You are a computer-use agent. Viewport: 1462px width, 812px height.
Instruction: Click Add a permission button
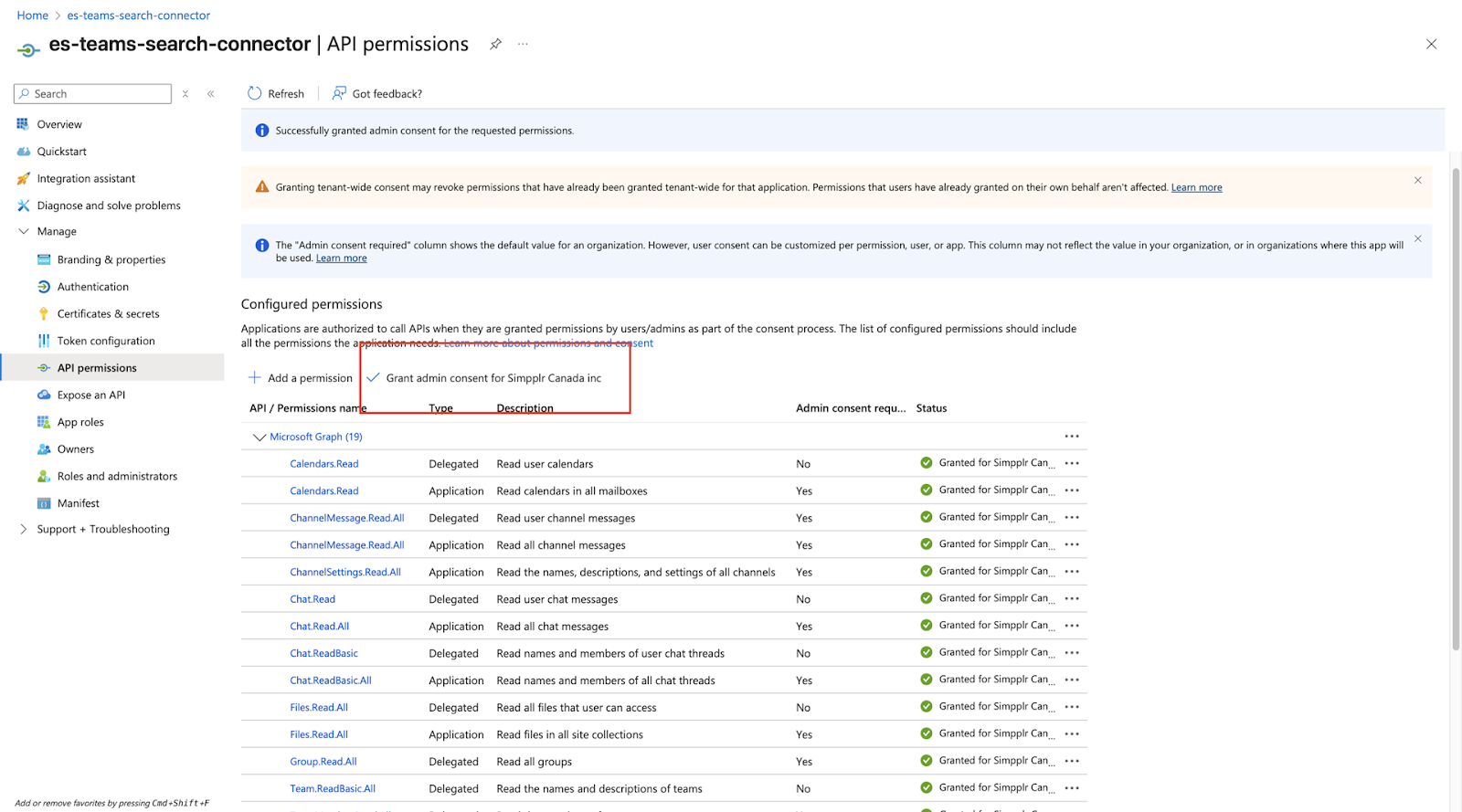(301, 378)
